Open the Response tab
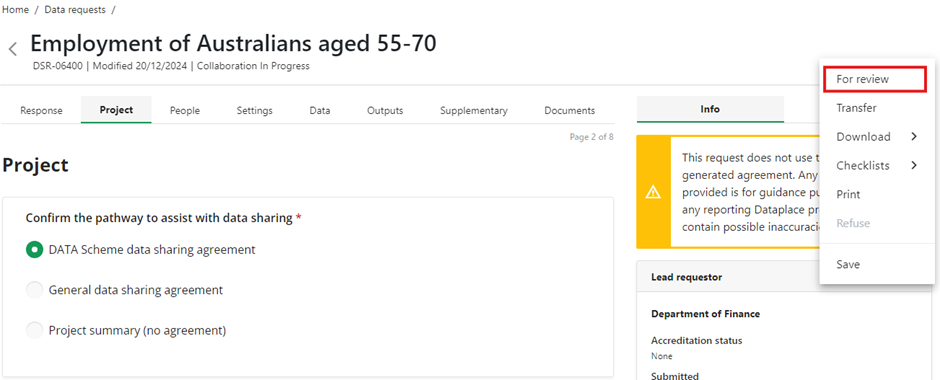 41,110
